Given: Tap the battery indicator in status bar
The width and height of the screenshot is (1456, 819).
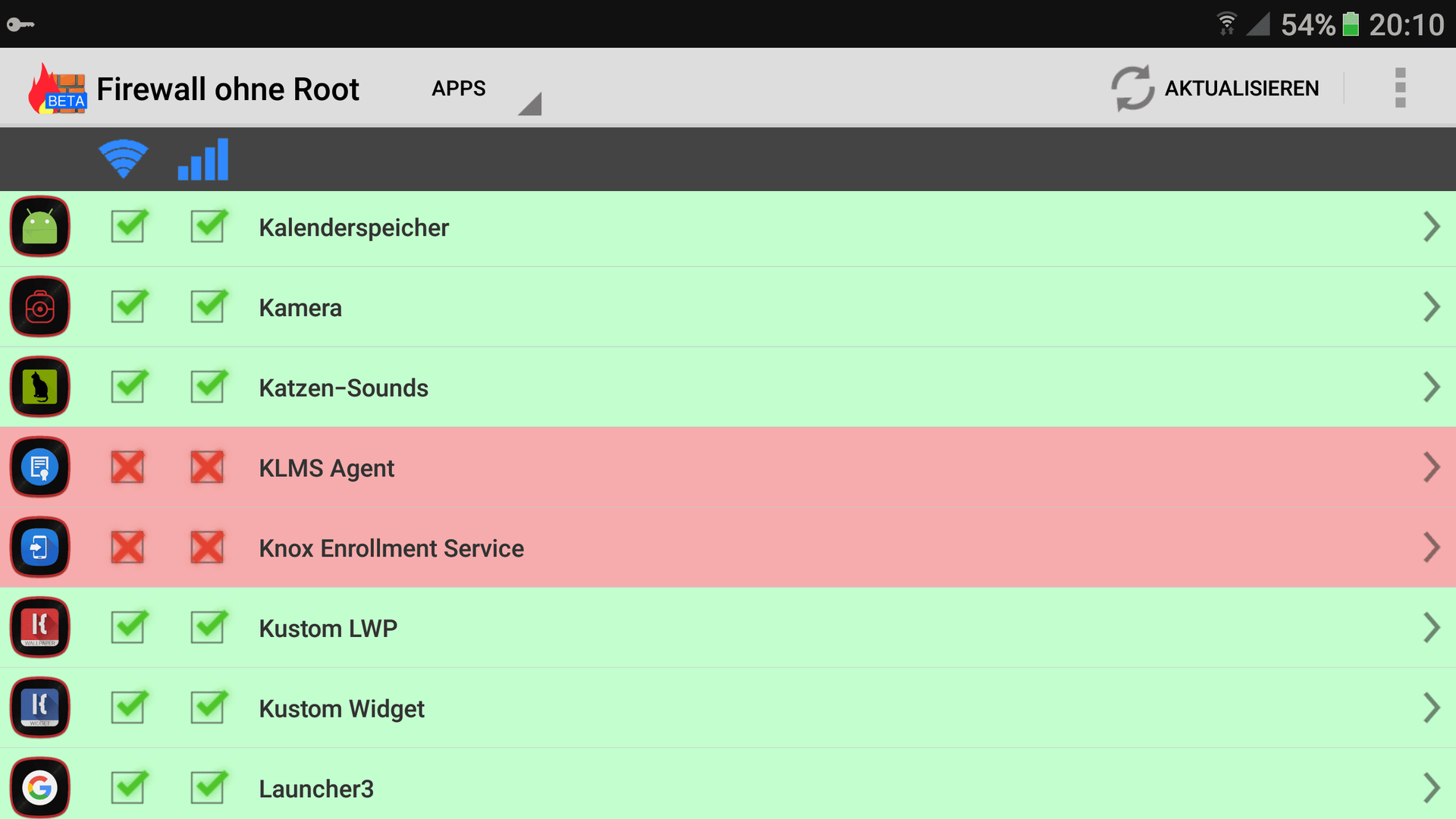Looking at the screenshot, I should click(1351, 24).
